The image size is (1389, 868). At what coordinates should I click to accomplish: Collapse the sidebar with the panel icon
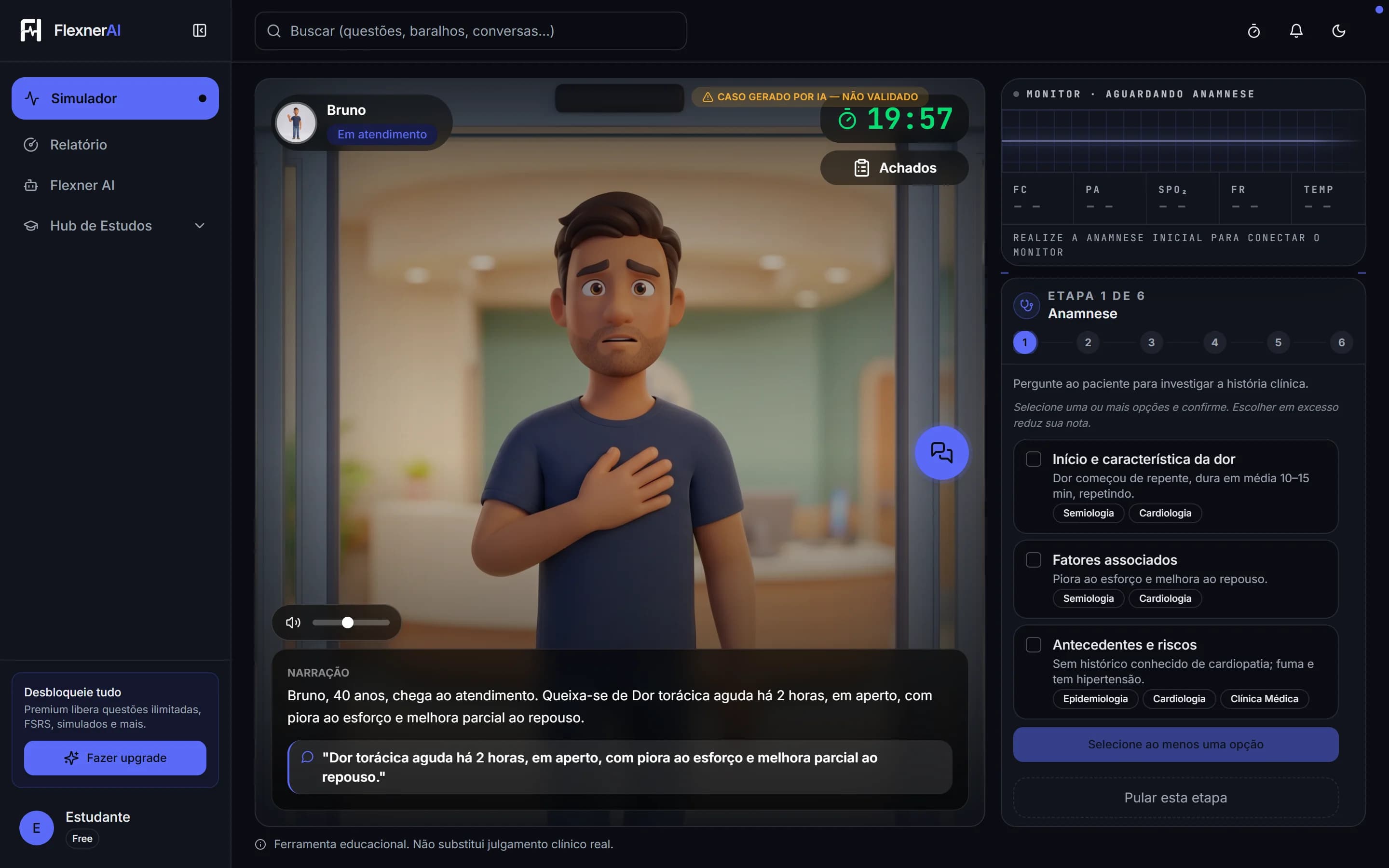[199, 30]
